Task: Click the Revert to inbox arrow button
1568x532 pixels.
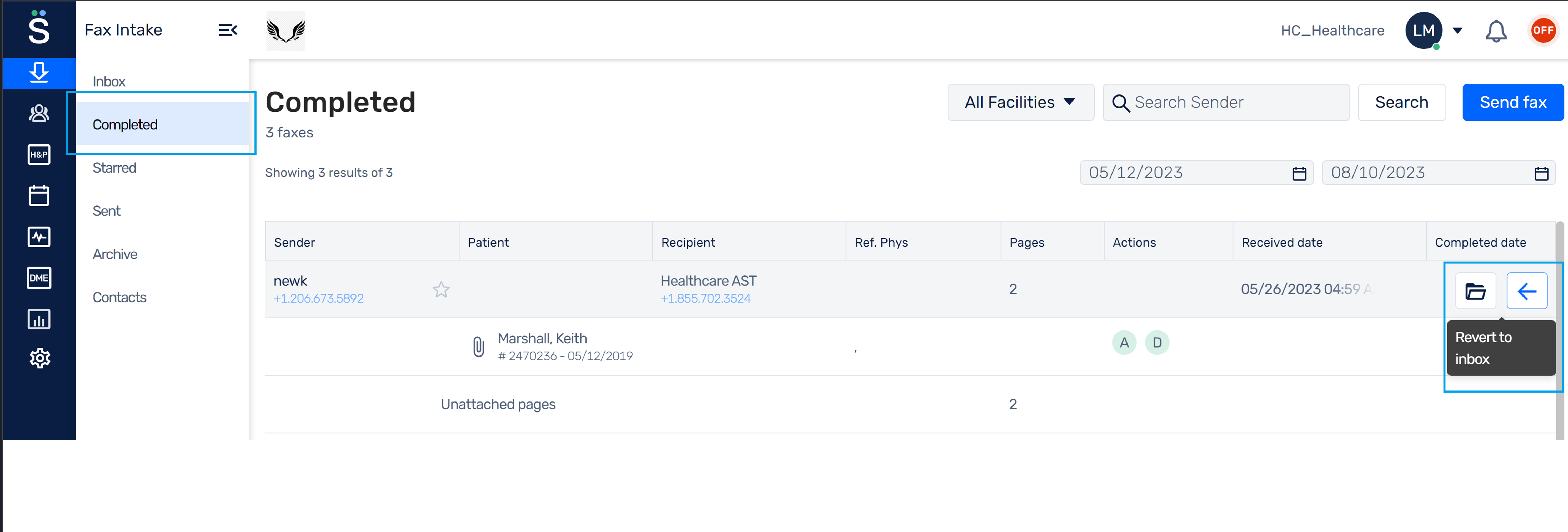Action: pos(1527,291)
